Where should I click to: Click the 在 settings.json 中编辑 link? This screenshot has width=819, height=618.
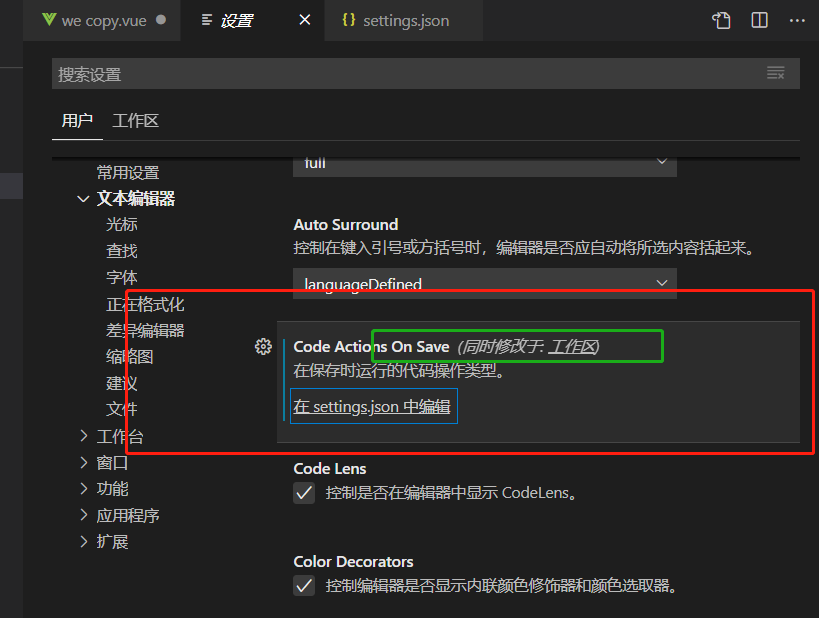[x=371, y=407]
